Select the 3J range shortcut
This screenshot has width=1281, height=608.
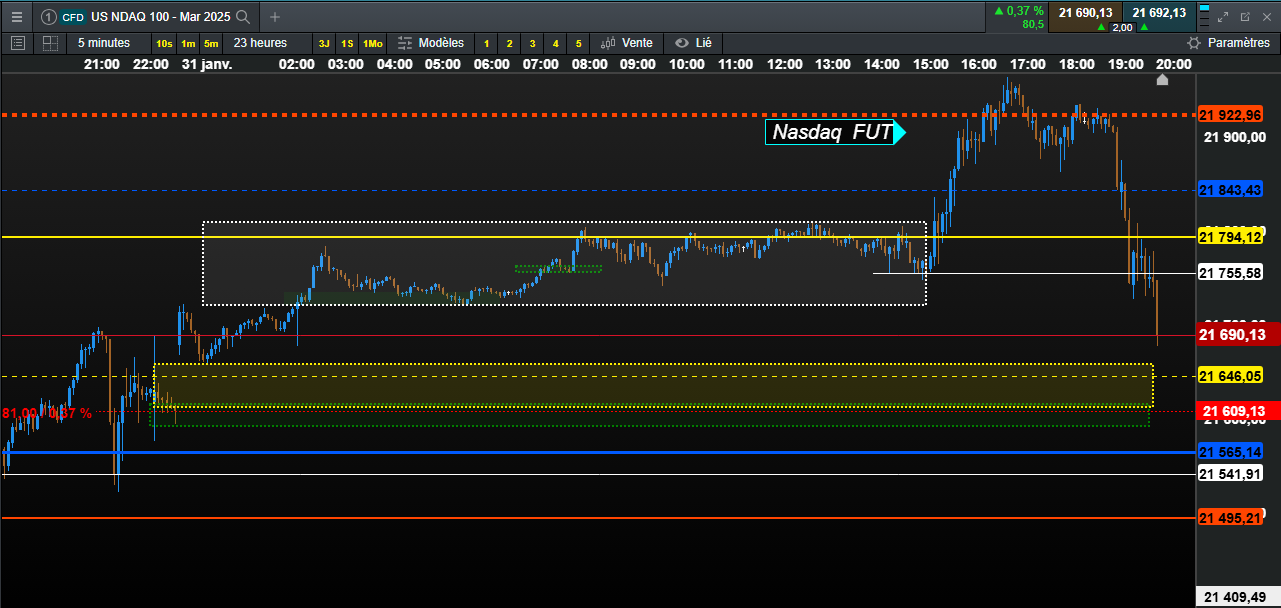click(324, 44)
